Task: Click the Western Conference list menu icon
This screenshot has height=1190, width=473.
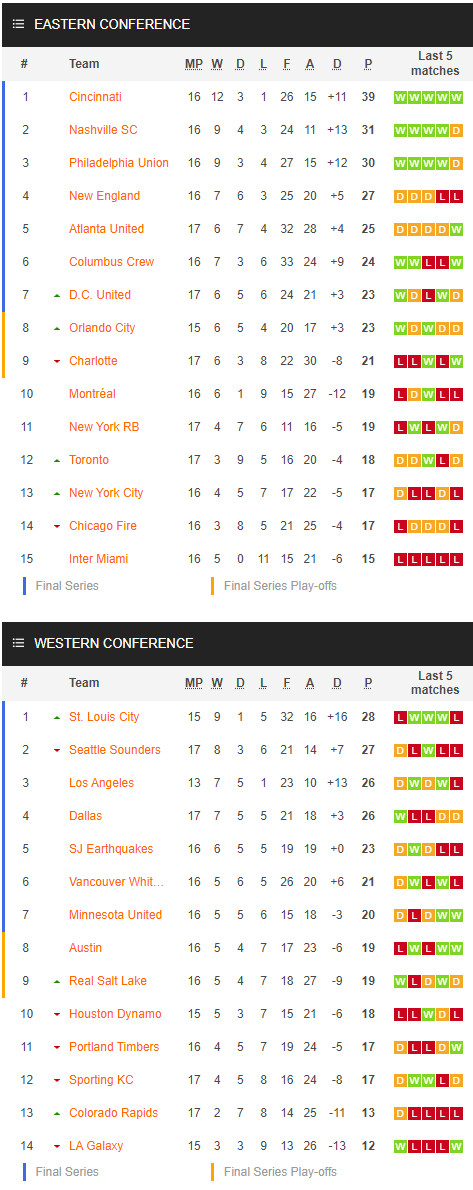Action: coord(18,643)
